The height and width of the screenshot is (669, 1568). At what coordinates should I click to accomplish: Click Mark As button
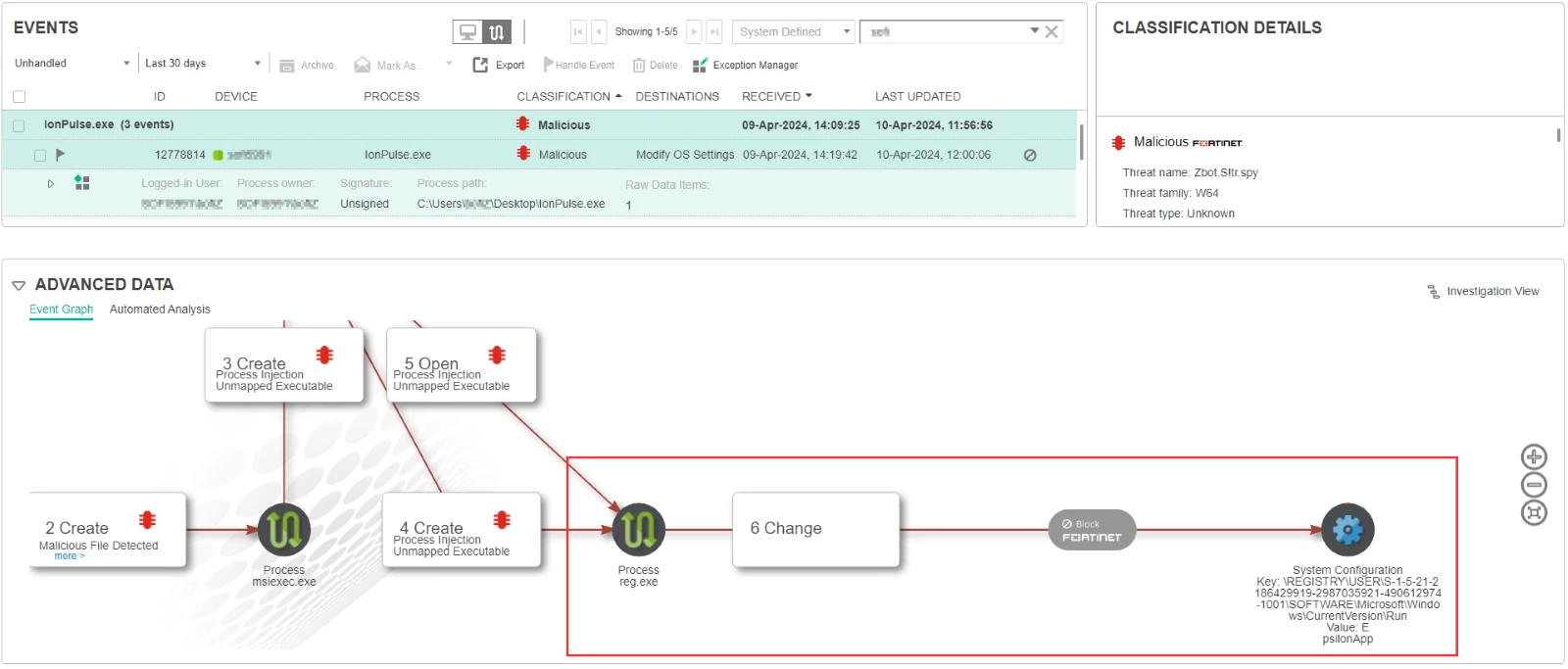[386, 66]
